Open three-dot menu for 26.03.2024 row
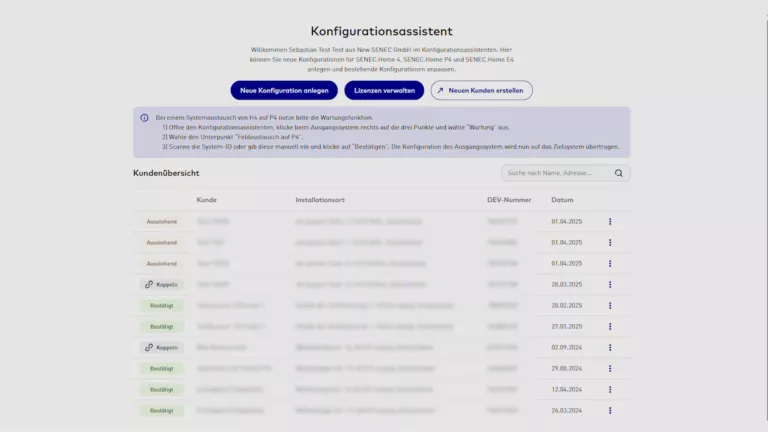Viewport: 768px width, 432px height. click(x=610, y=410)
